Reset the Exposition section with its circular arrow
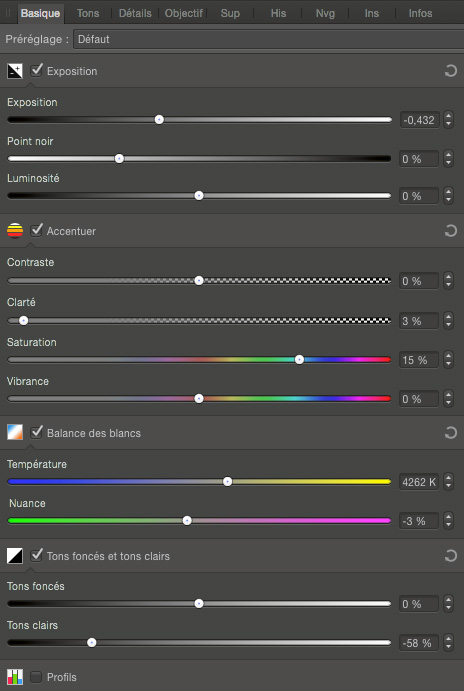Screen dimensions: 464x691 tap(450, 71)
